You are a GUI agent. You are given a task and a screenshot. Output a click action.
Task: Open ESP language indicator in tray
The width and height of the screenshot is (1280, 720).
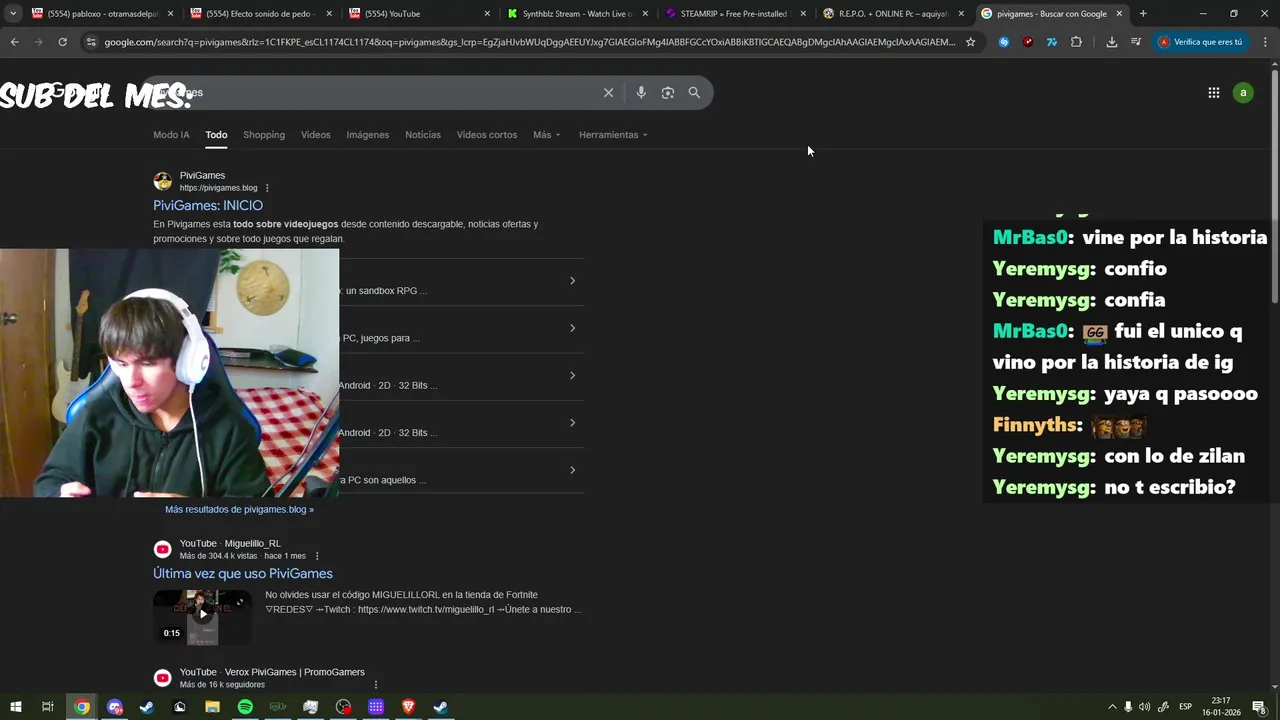(1185, 707)
